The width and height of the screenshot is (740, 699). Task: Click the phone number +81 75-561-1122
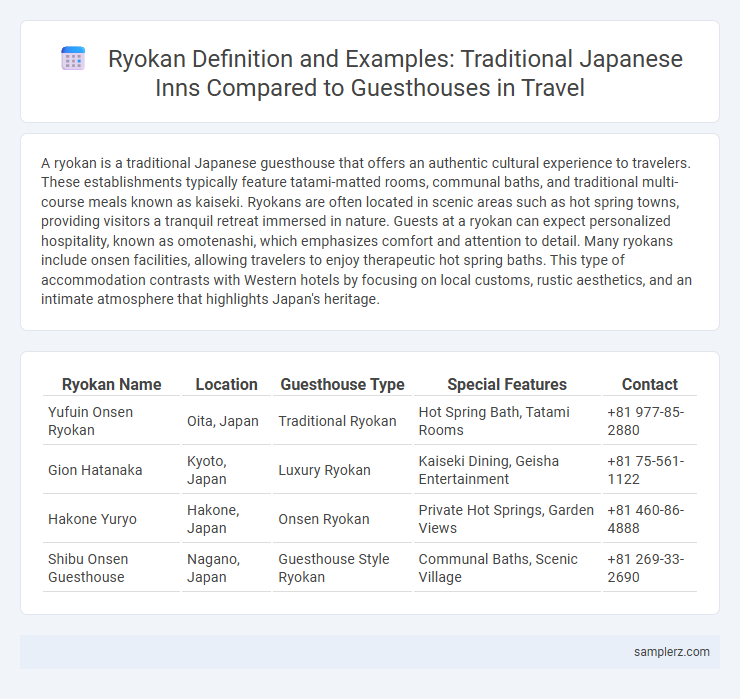click(646, 470)
